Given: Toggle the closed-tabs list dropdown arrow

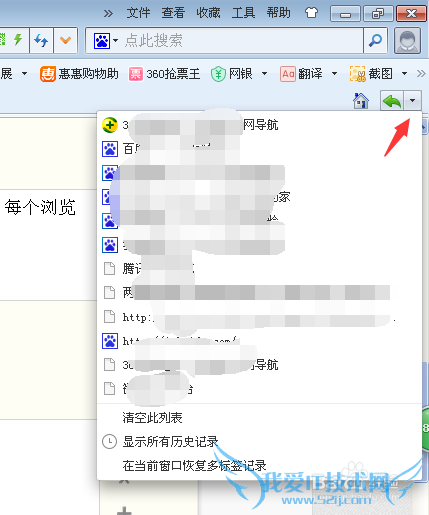Looking at the screenshot, I should (x=413, y=100).
